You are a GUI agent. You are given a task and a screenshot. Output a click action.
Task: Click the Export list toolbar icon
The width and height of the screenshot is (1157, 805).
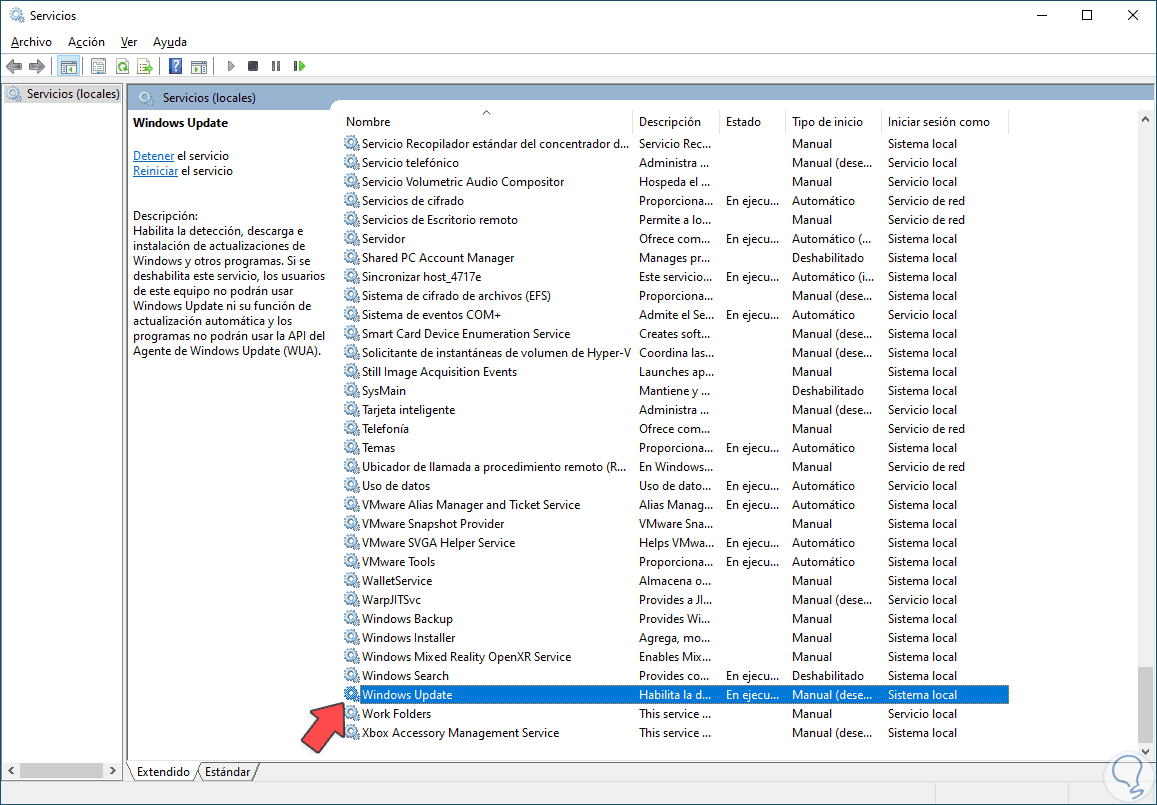(x=145, y=66)
